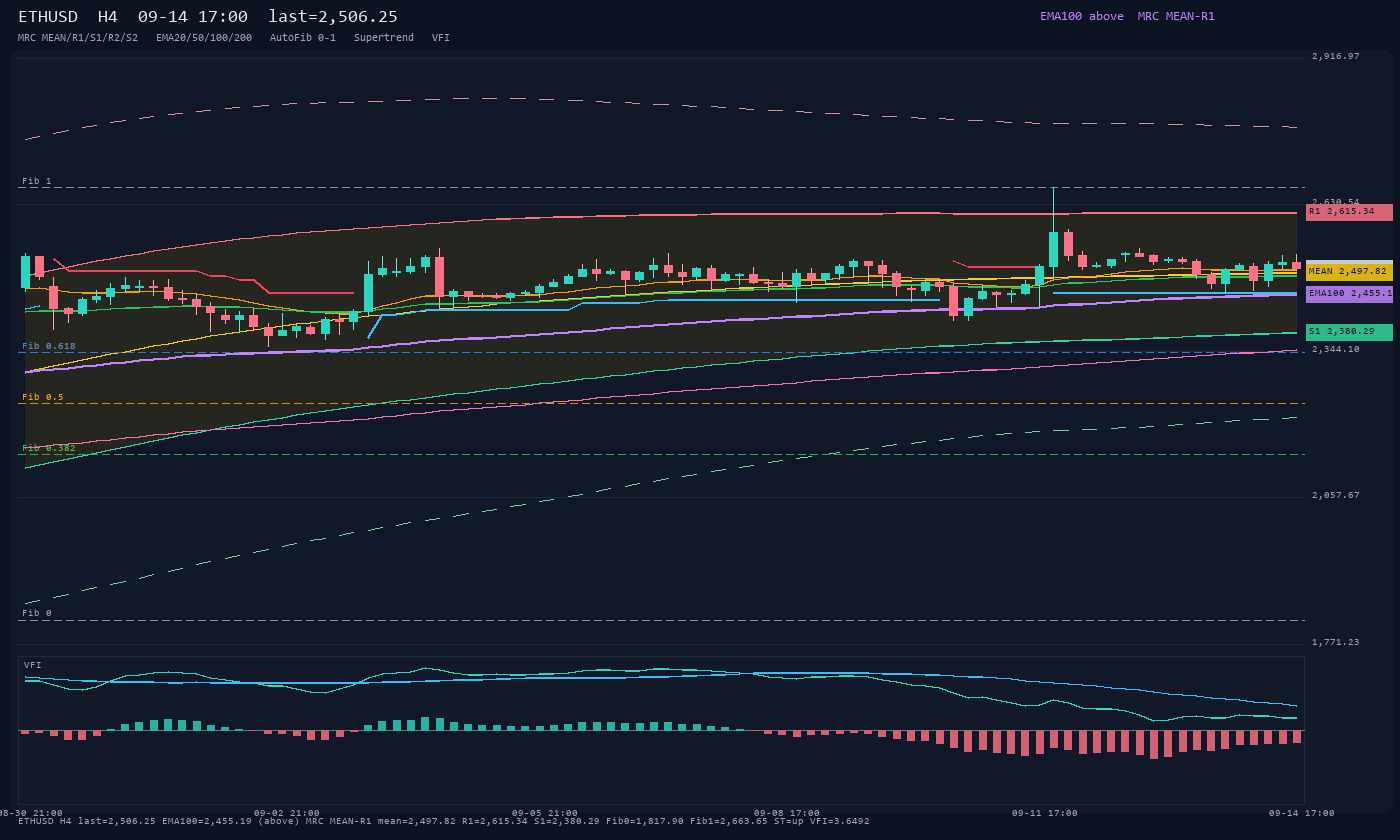
Task: Select the EMA20/50/100/200 indicator label
Action: click(204, 38)
